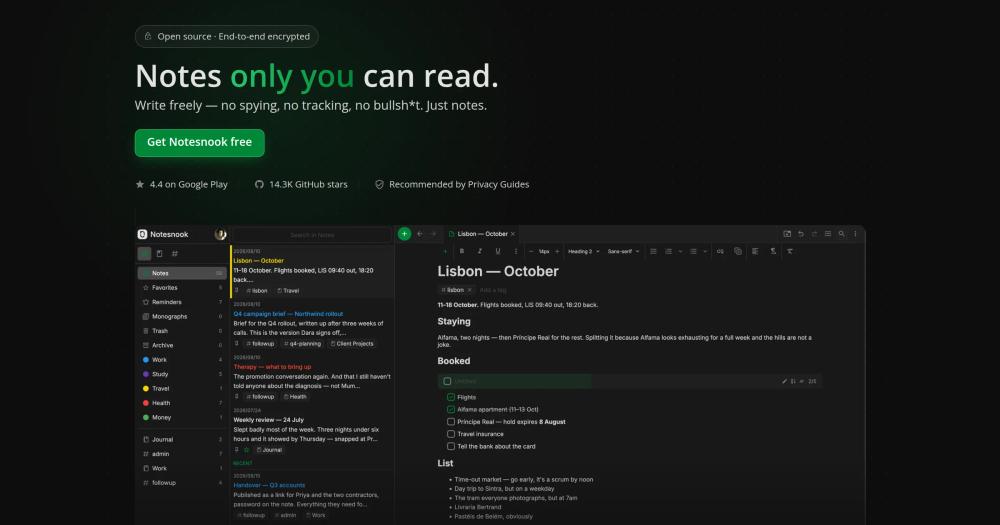Click the search icon in editor header
The height and width of the screenshot is (525, 1000).
(841, 234)
